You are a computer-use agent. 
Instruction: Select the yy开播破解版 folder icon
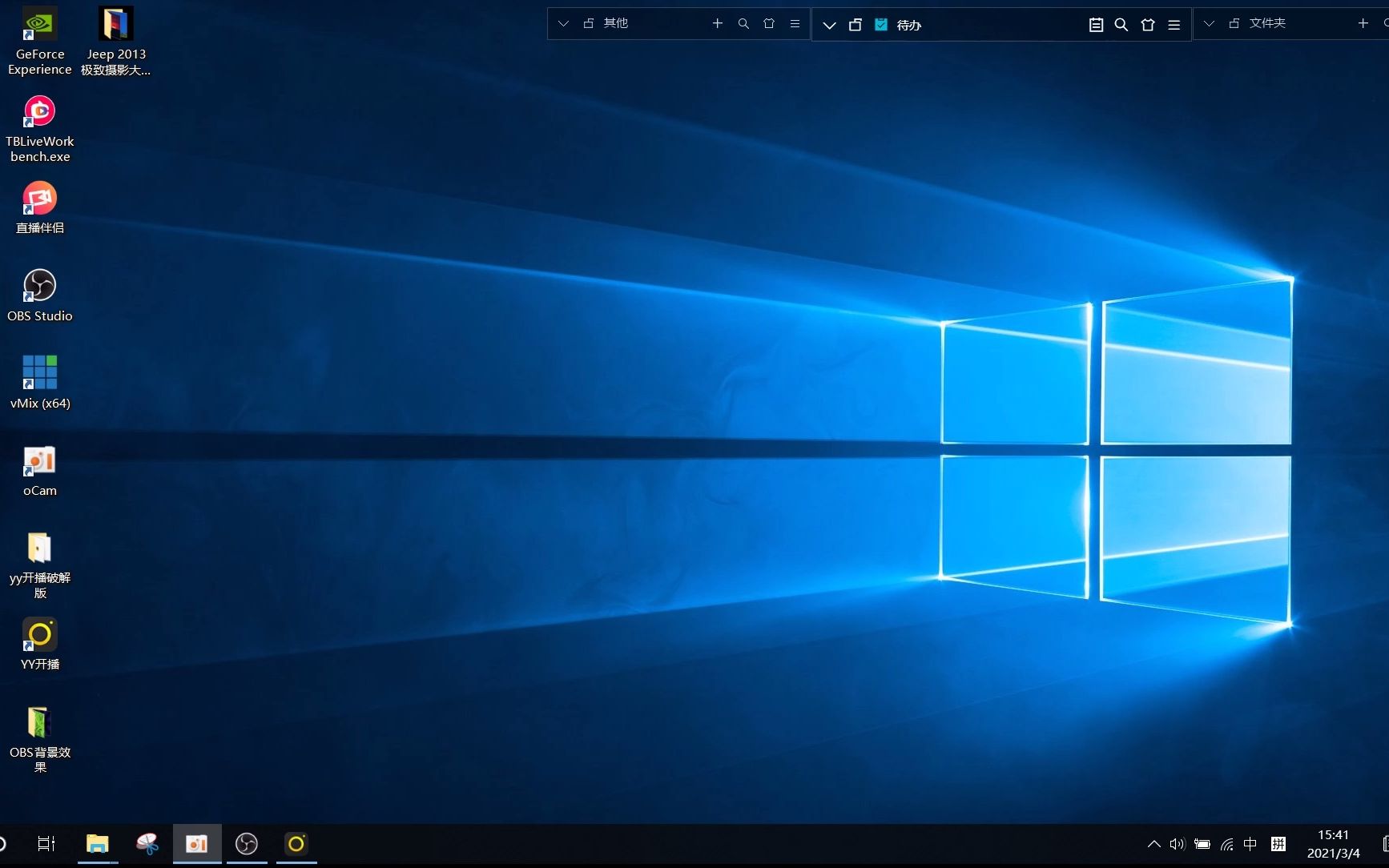39,565
